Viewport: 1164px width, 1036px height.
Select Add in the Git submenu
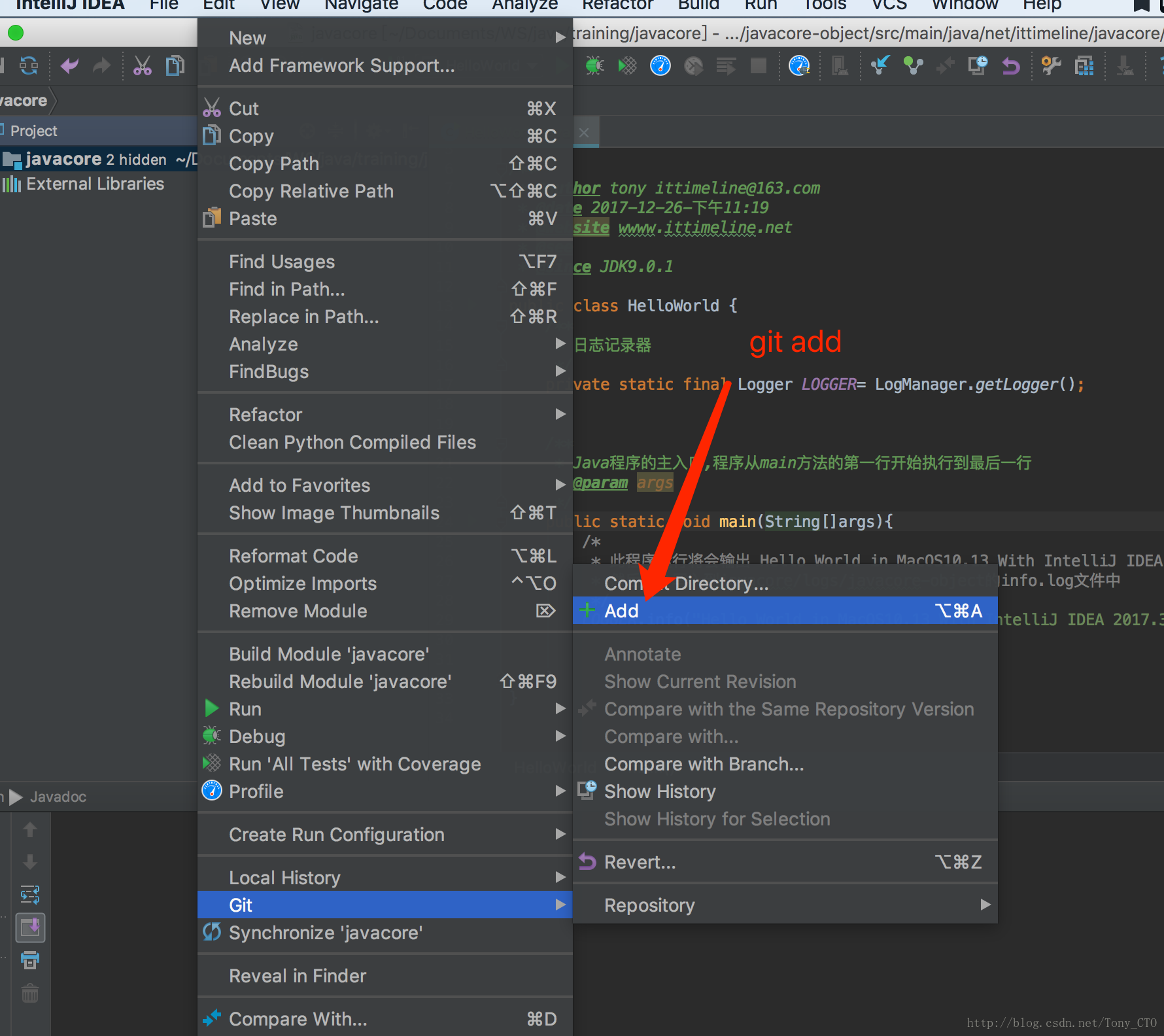click(785, 611)
